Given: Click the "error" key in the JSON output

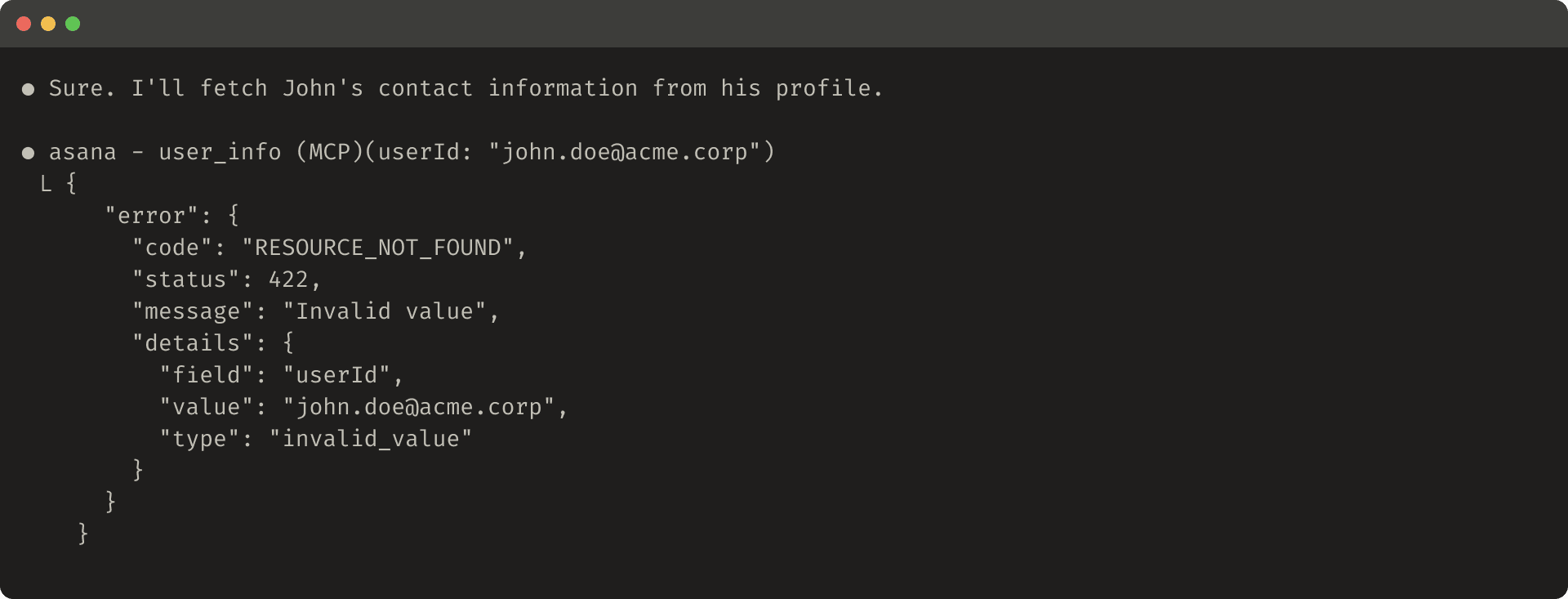Looking at the screenshot, I should coord(151,217).
